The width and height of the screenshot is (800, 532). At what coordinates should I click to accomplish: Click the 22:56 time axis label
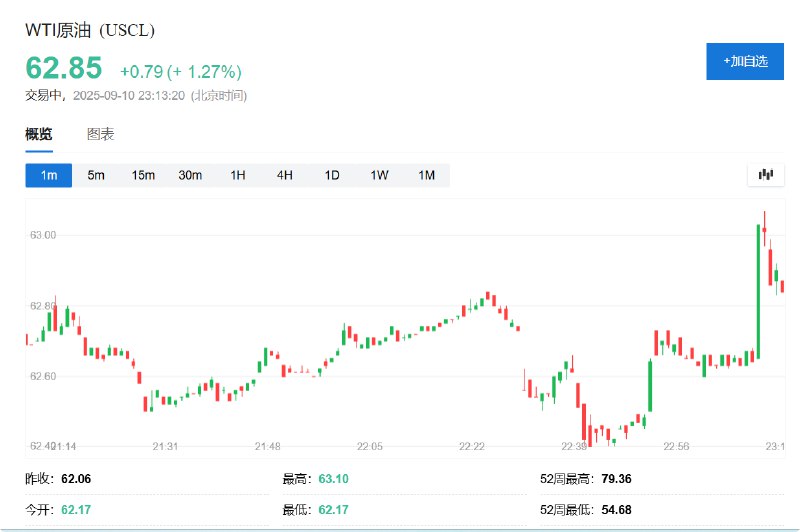(676, 447)
